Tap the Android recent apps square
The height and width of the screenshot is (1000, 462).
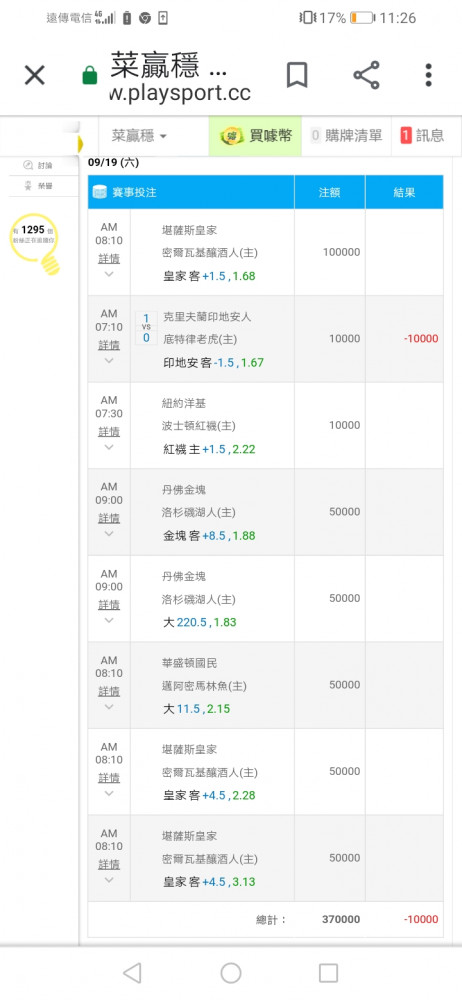tap(328, 973)
